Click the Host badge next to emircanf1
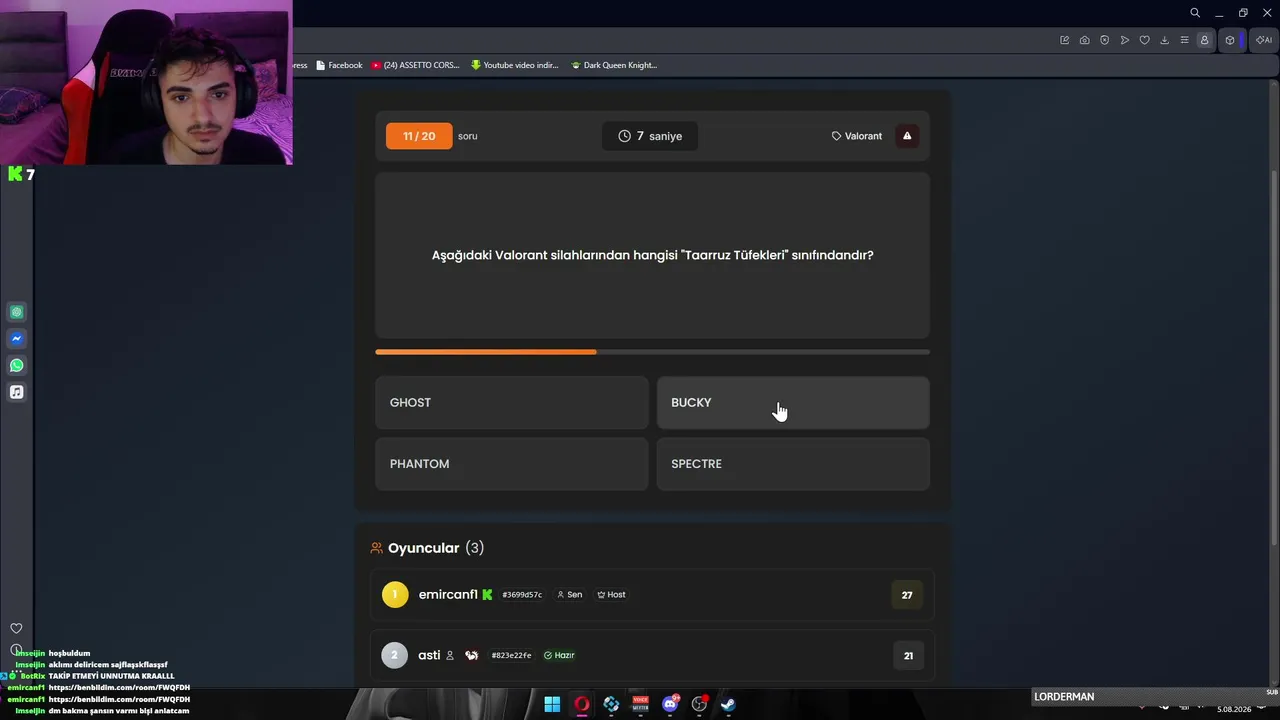 (x=611, y=595)
